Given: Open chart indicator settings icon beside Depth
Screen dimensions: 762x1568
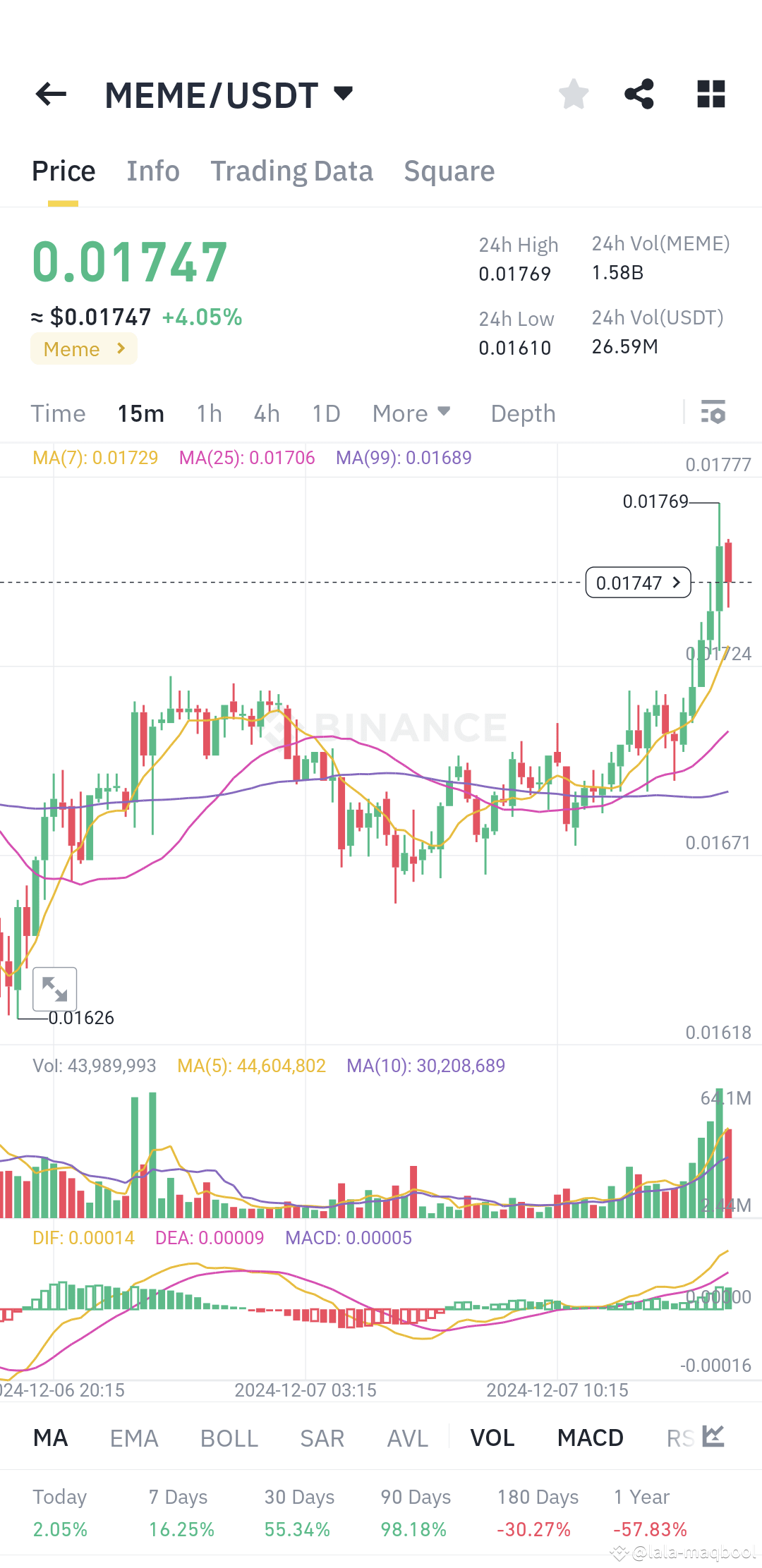Looking at the screenshot, I should [x=713, y=413].
